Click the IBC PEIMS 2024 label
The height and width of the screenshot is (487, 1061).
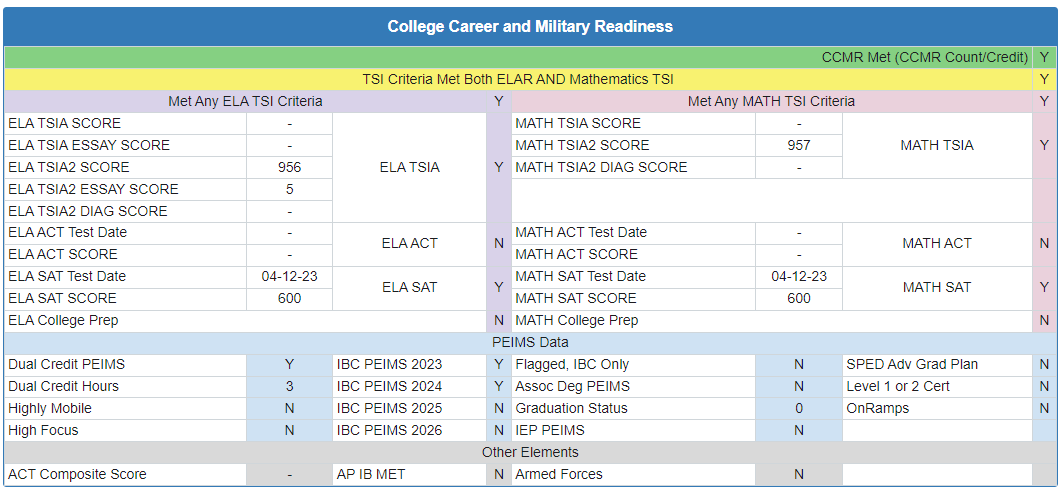(x=389, y=386)
